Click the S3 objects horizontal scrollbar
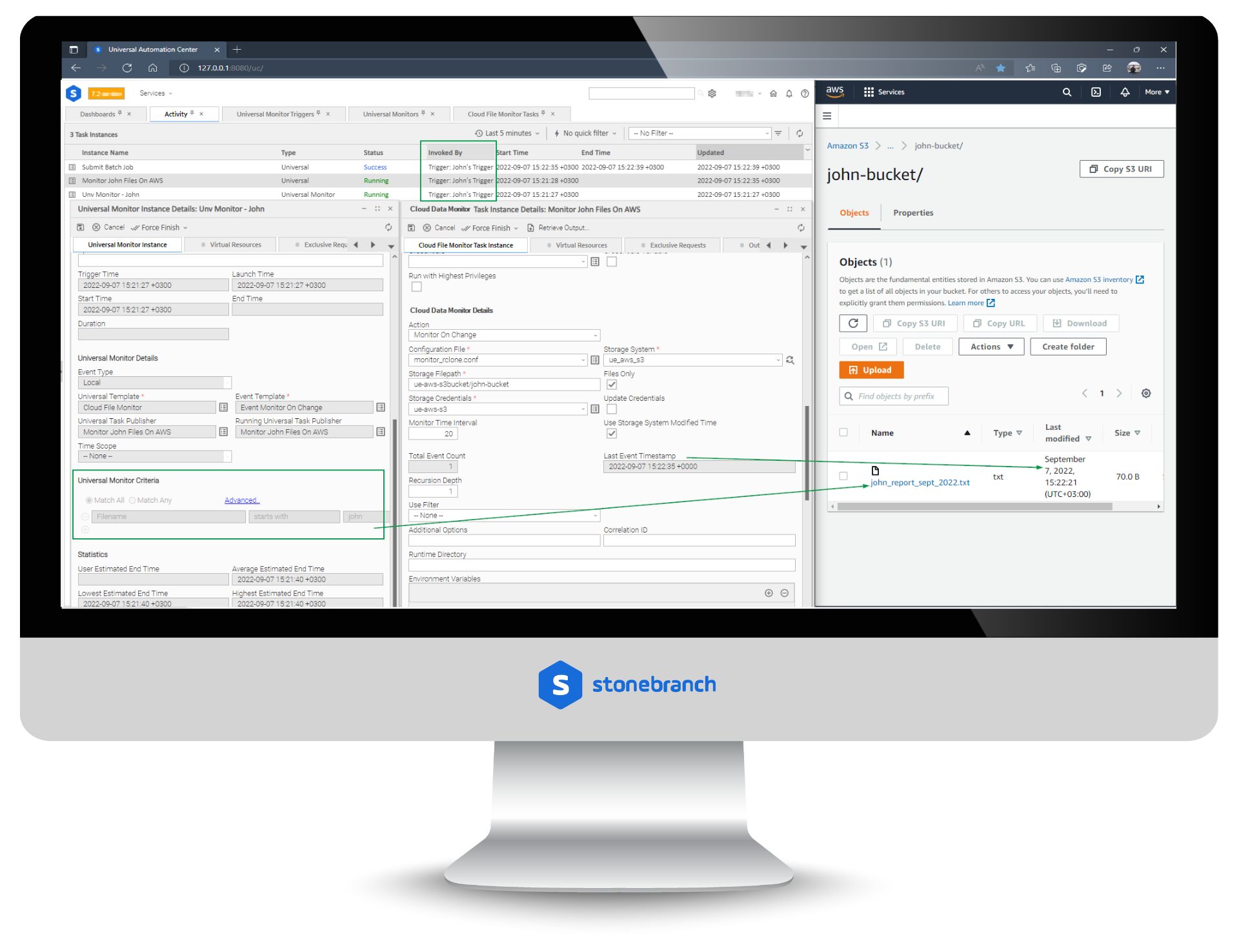The image size is (1239, 952). [x=974, y=507]
